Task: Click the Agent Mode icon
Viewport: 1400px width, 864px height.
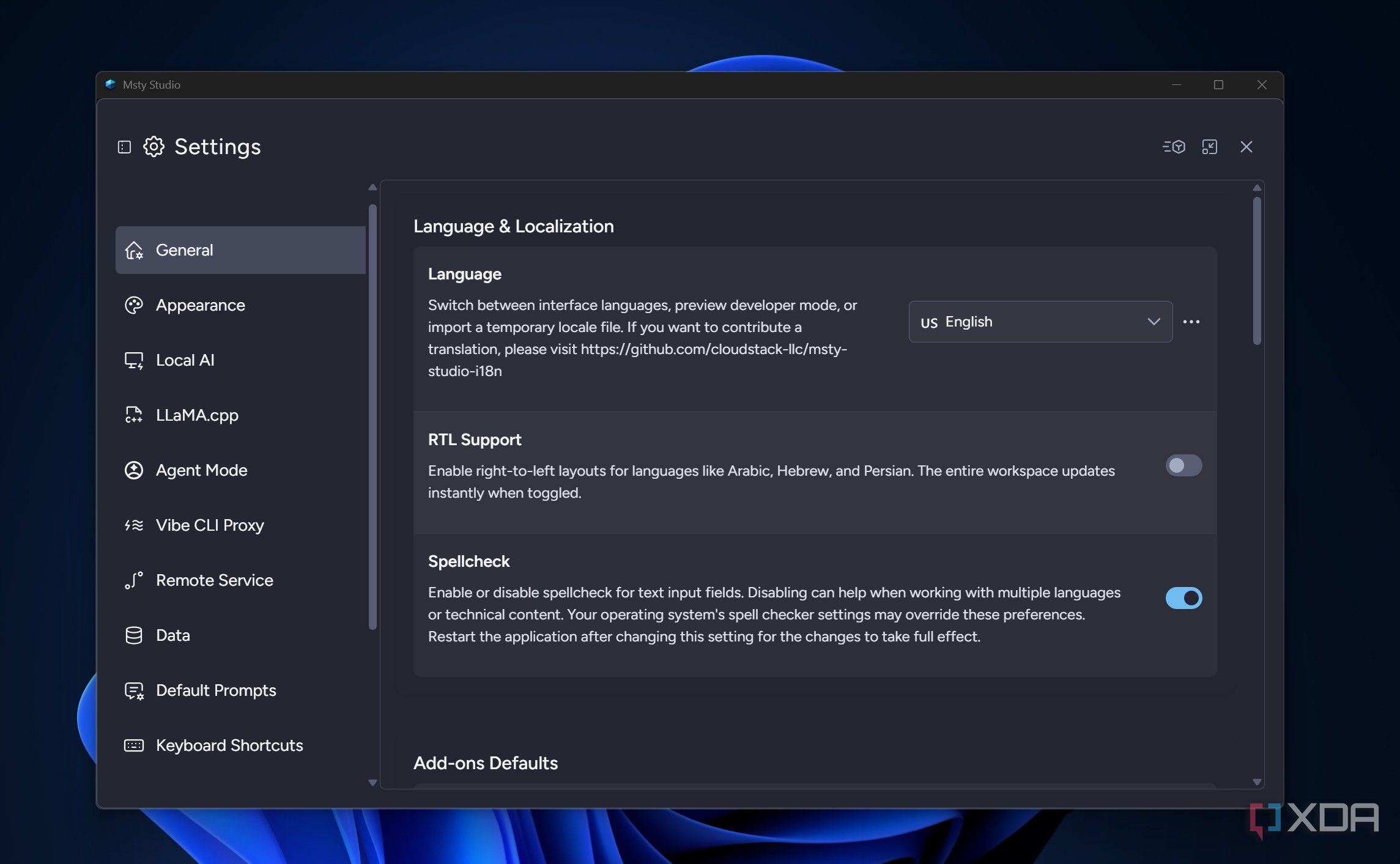Action: [x=134, y=470]
